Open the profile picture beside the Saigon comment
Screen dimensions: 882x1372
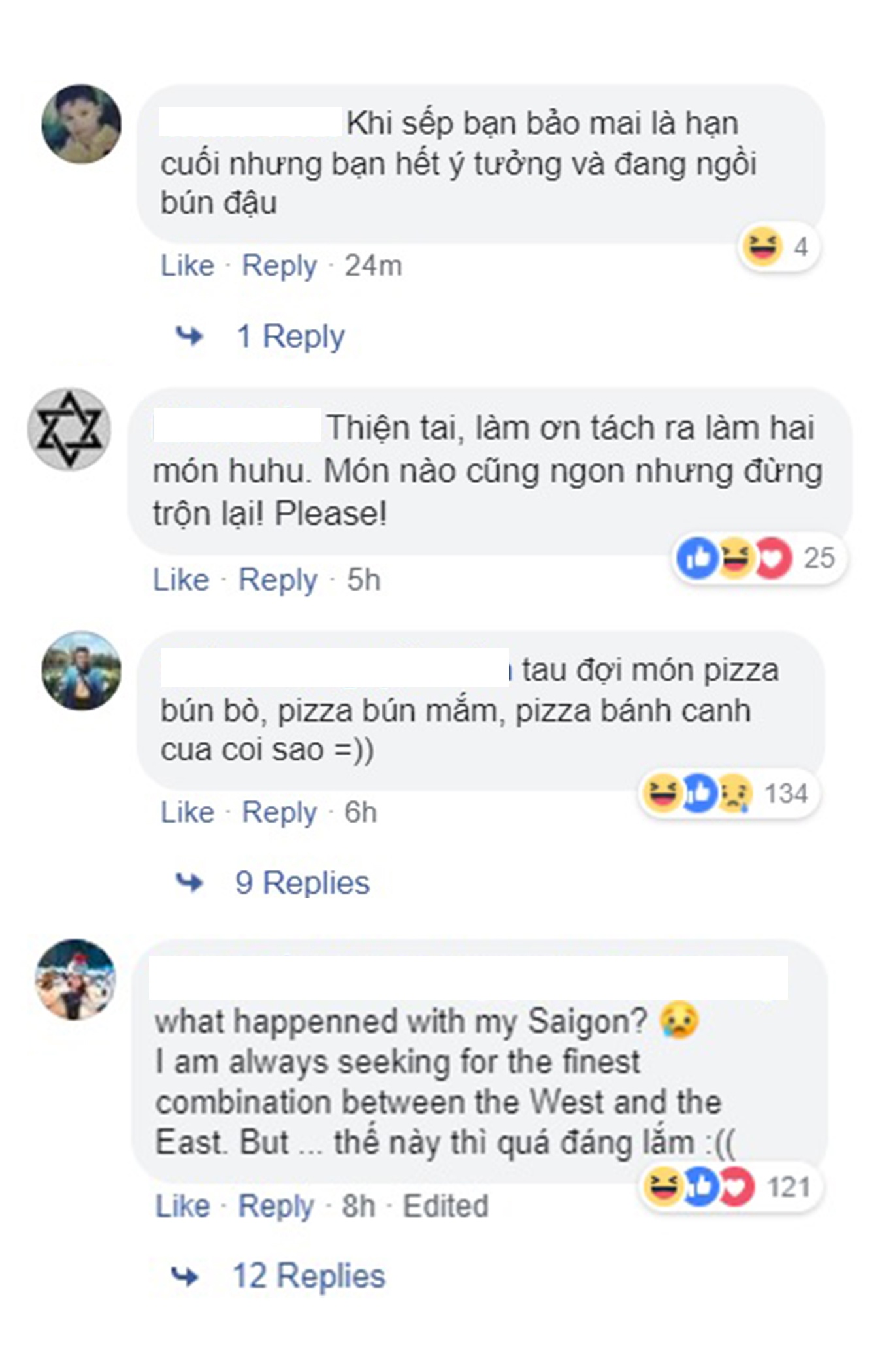click(x=75, y=979)
